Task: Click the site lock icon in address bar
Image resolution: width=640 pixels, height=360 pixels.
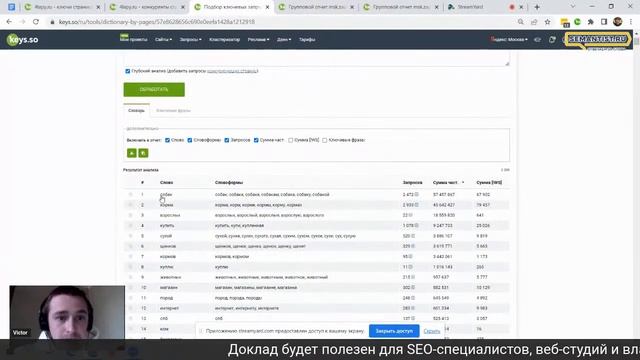Action: click(52, 22)
